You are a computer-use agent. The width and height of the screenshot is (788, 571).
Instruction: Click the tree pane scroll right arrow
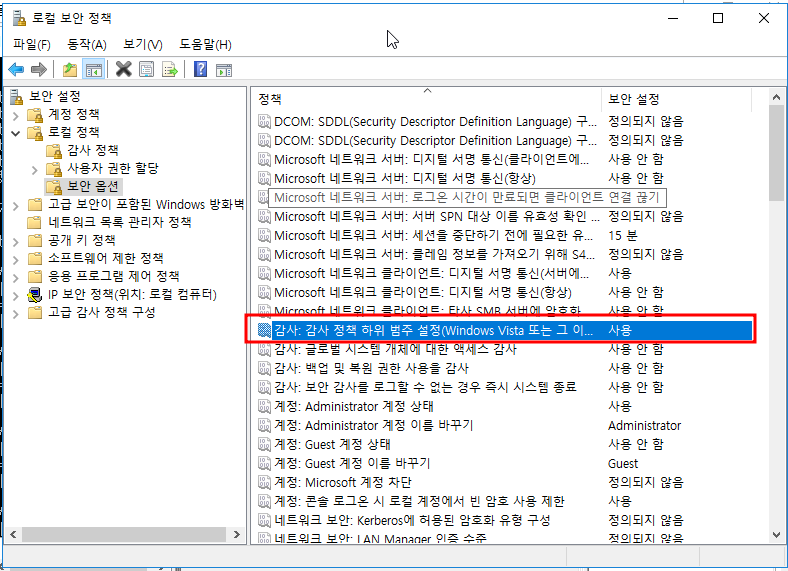click(237, 534)
